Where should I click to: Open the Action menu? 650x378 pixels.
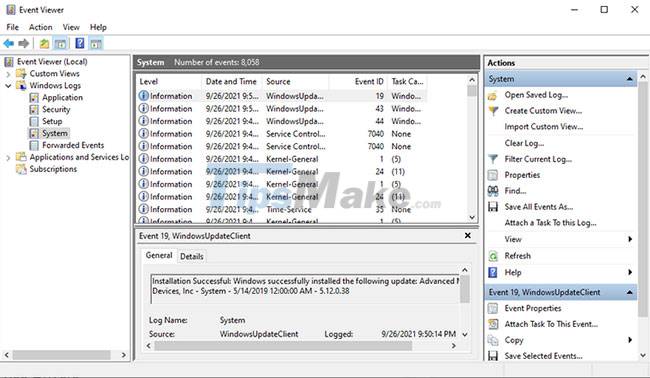(x=41, y=27)
